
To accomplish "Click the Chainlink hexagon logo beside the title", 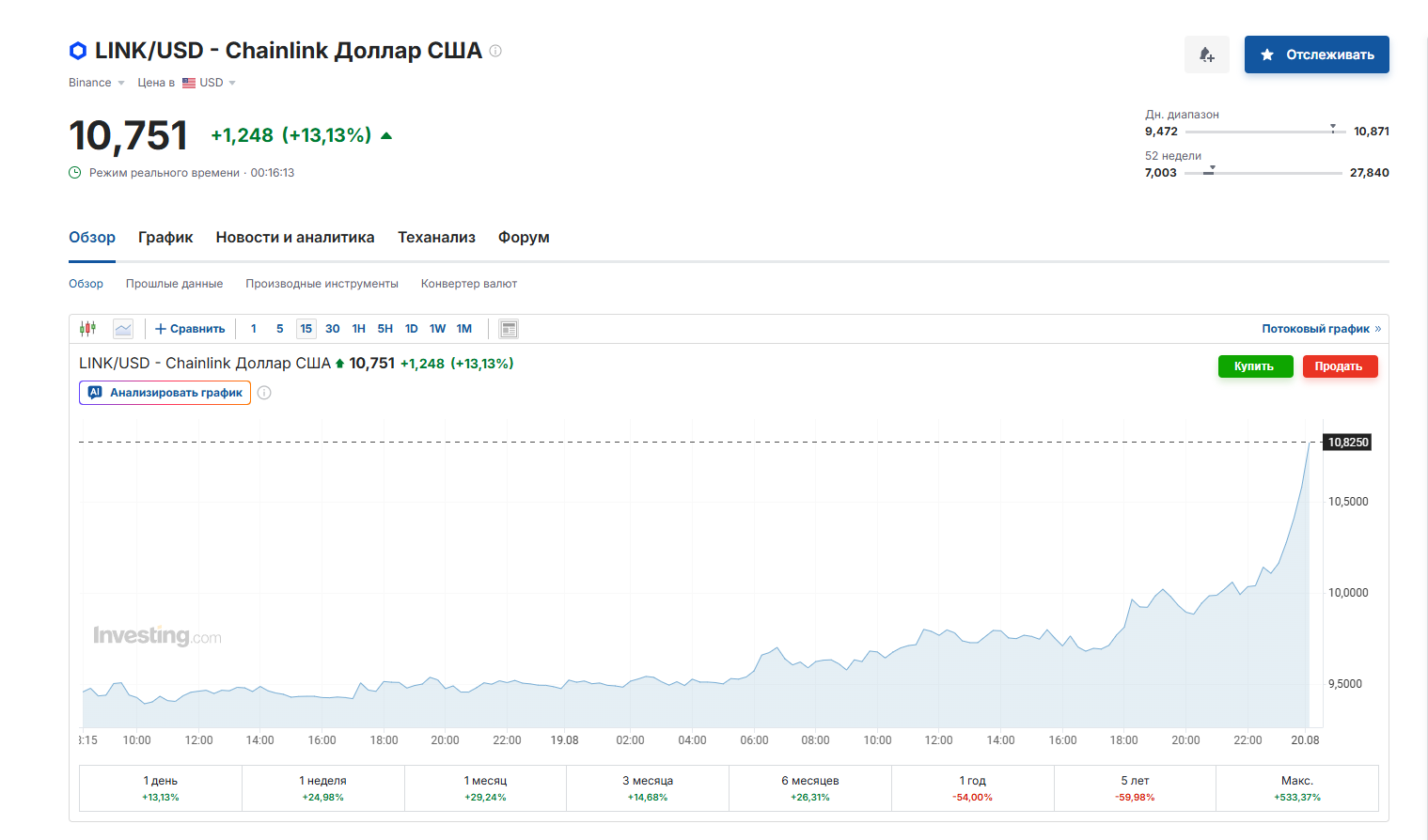I will point(78,51).
